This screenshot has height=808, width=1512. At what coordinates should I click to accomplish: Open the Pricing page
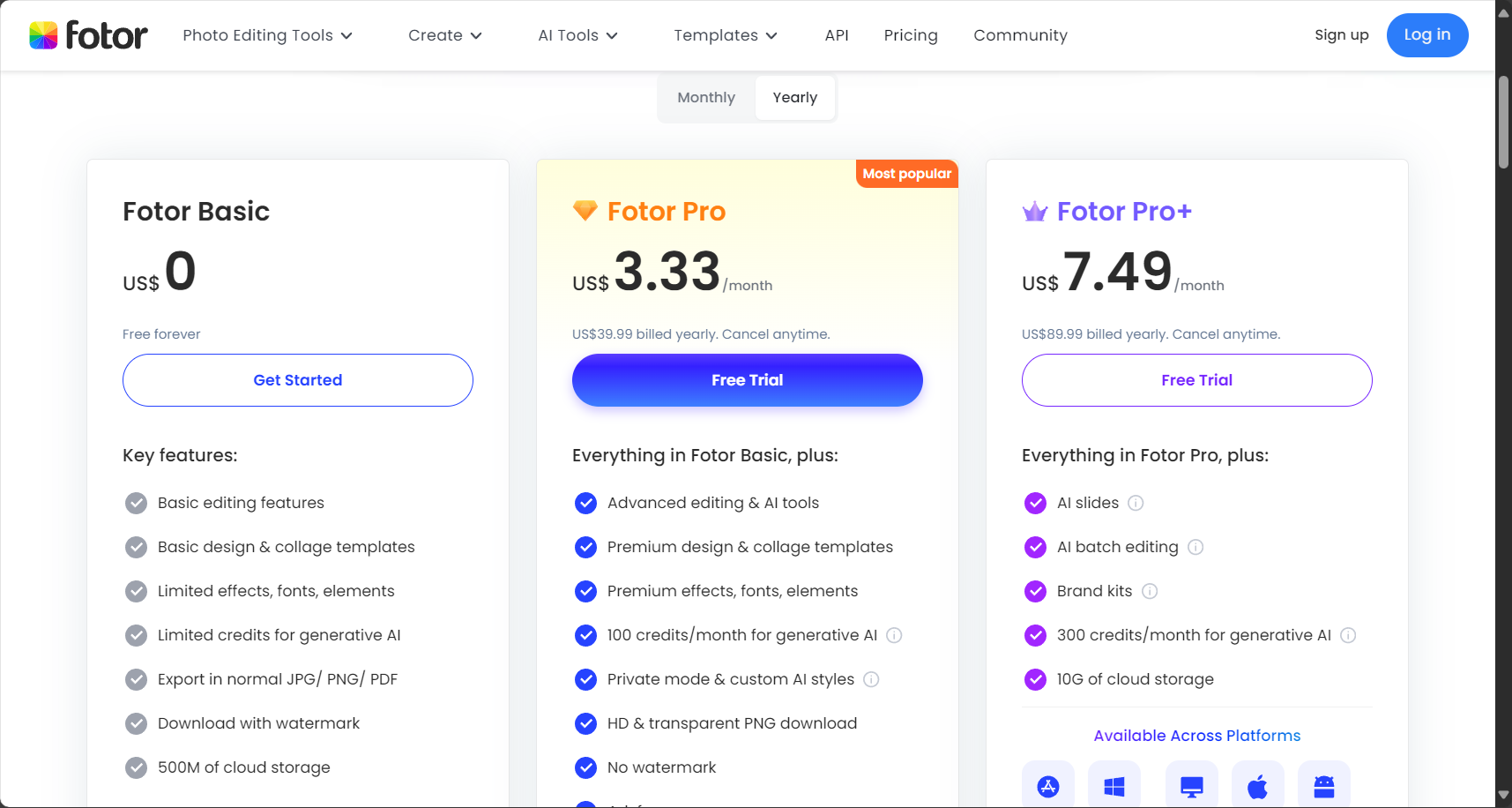coord(911,35)
